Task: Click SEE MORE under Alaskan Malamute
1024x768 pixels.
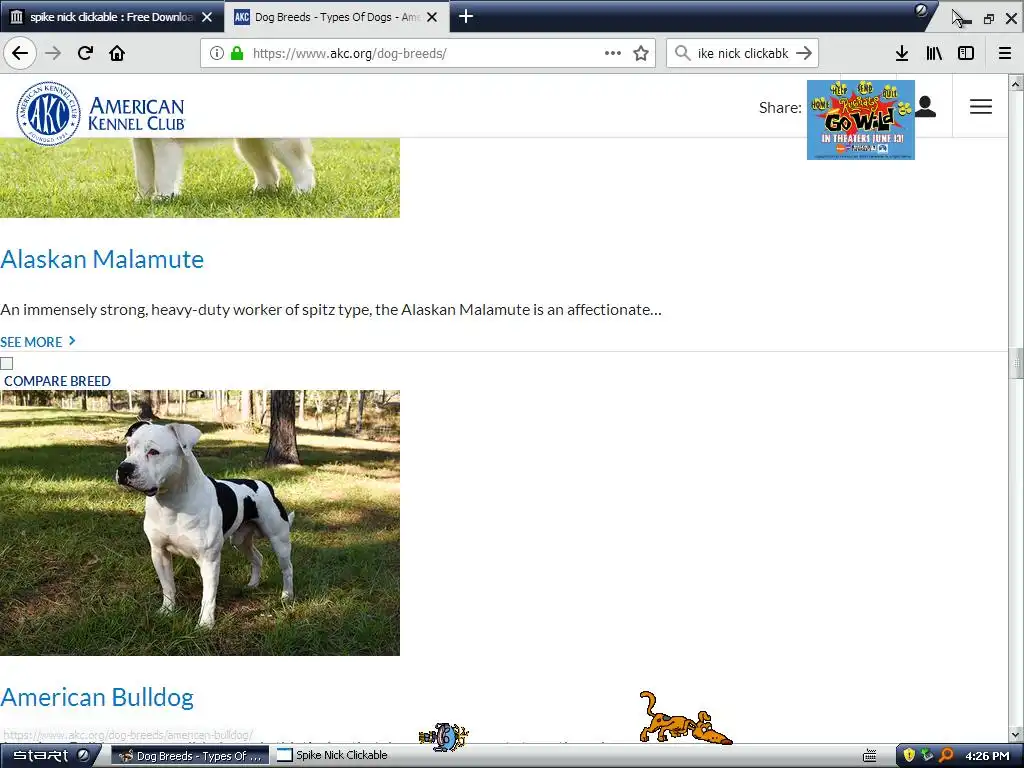Action: coord(38,342)
